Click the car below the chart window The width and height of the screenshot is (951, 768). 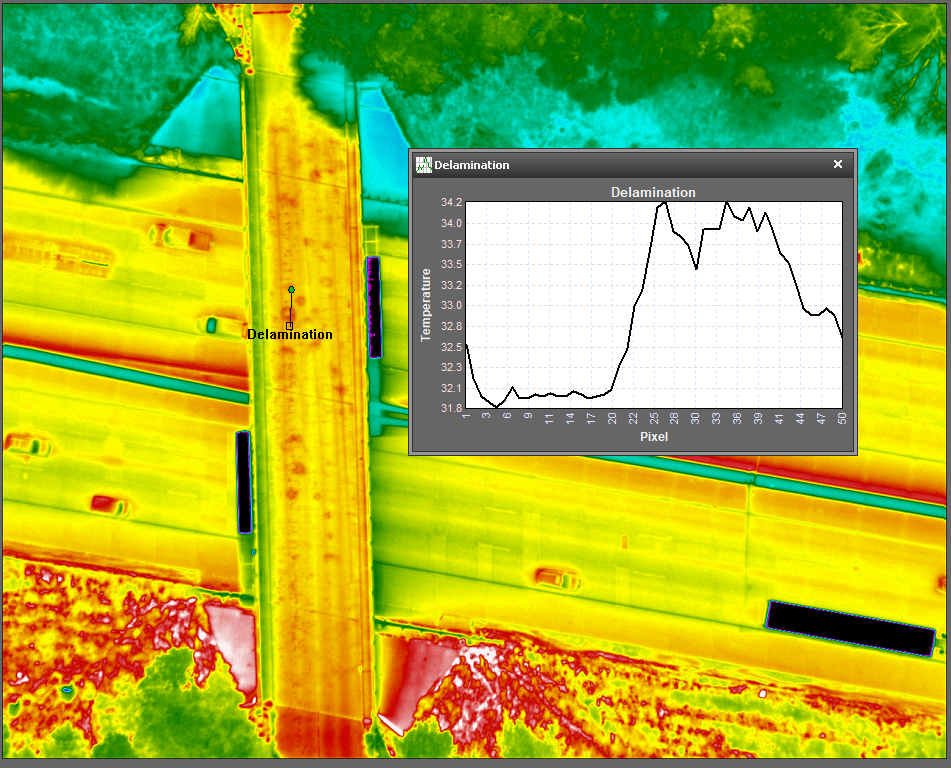[553, 578]
